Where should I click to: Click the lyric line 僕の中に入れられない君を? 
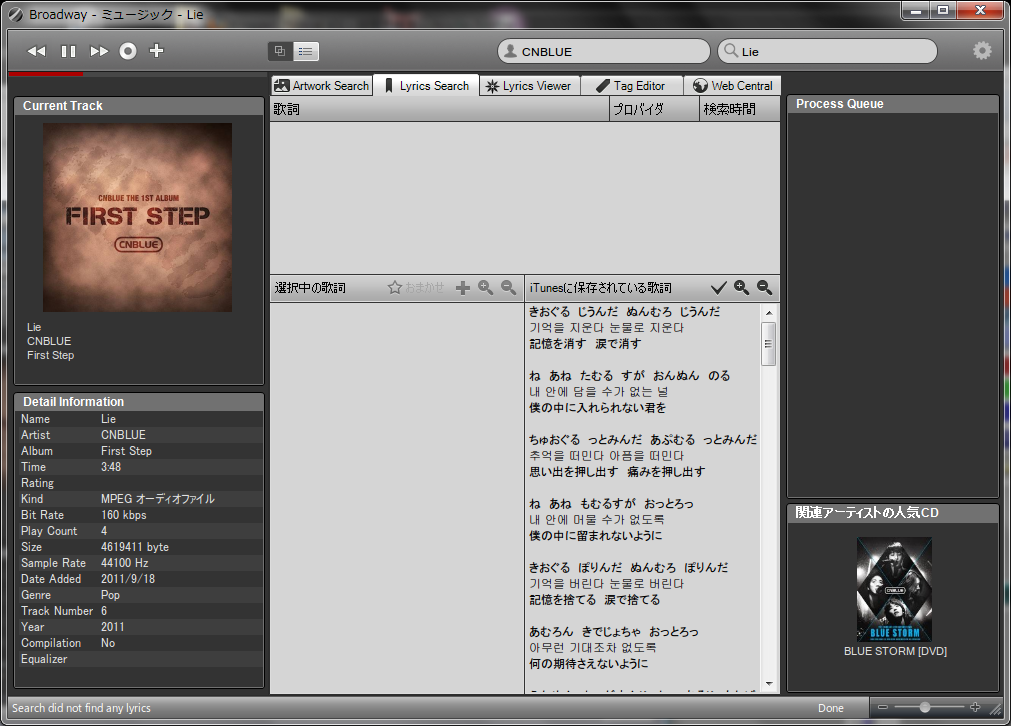(598, 407)
